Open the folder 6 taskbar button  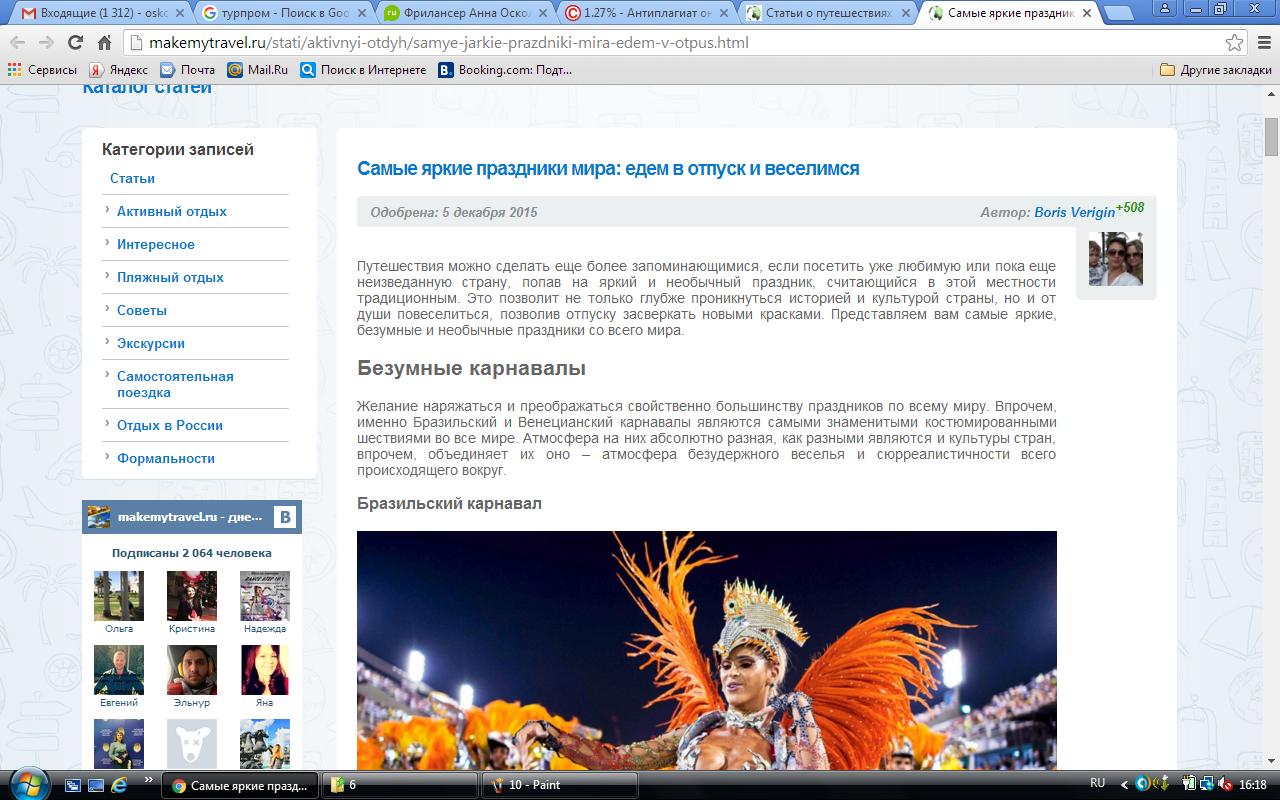click(400, 785)
